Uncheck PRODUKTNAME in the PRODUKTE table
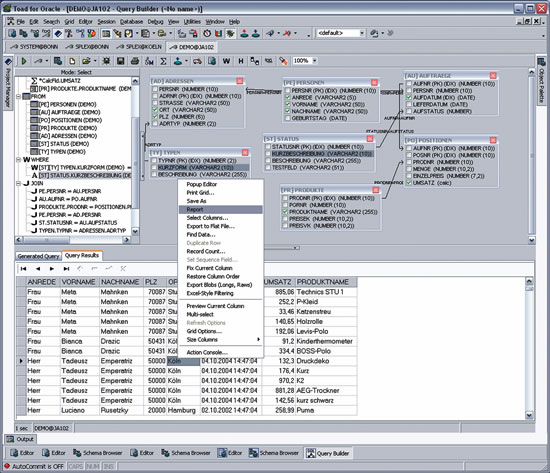Screen dimensions: 550x473 (x=285, y=212)
